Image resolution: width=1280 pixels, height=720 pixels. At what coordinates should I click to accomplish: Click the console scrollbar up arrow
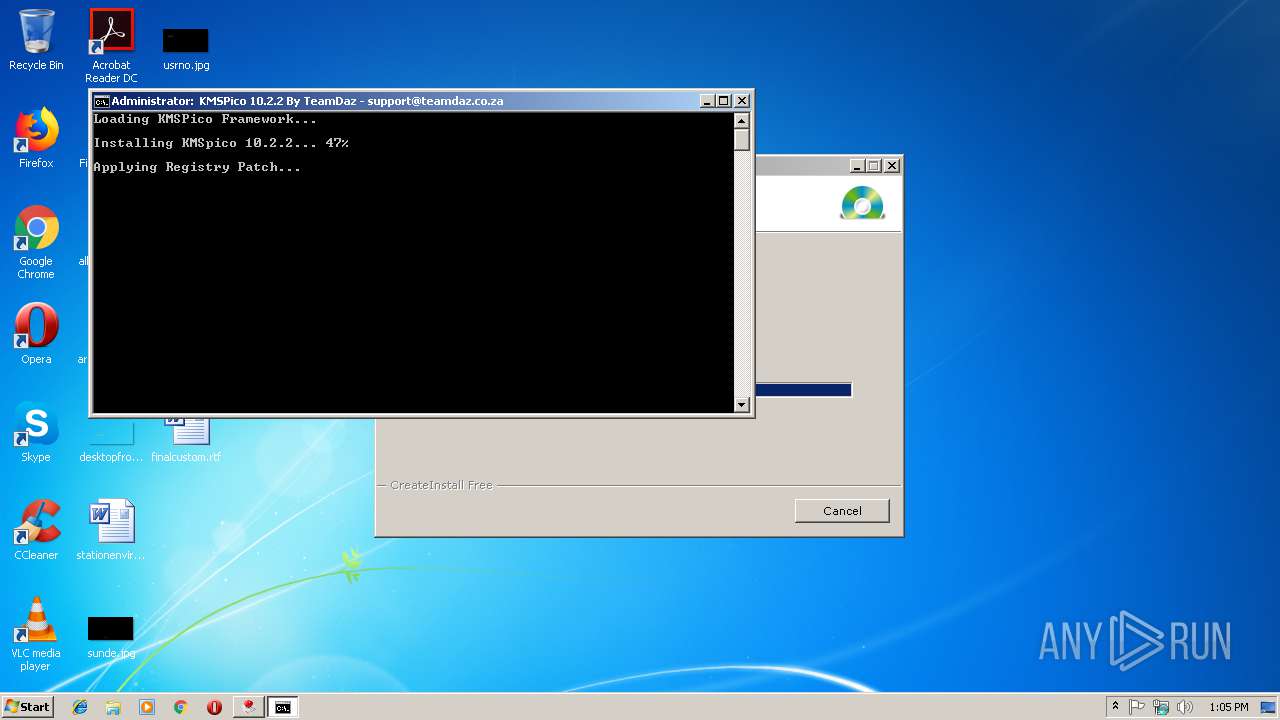point(742,121)
